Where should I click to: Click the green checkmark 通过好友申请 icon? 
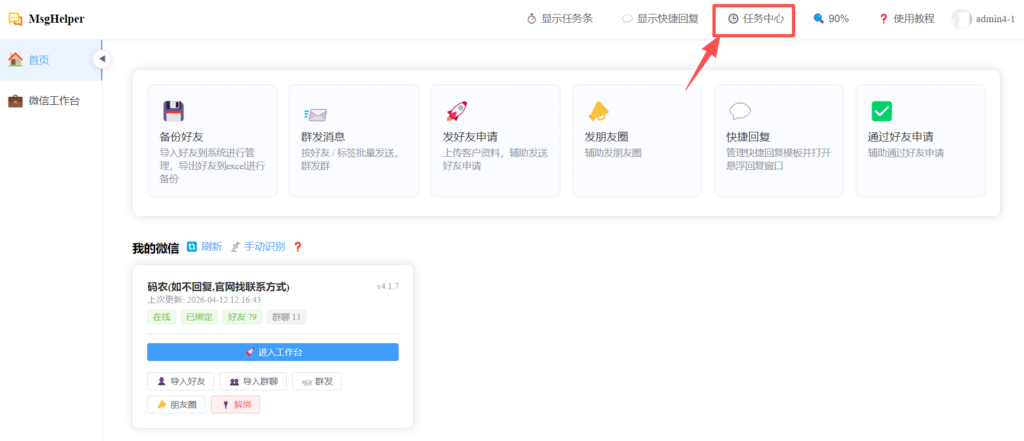point(881,111)
